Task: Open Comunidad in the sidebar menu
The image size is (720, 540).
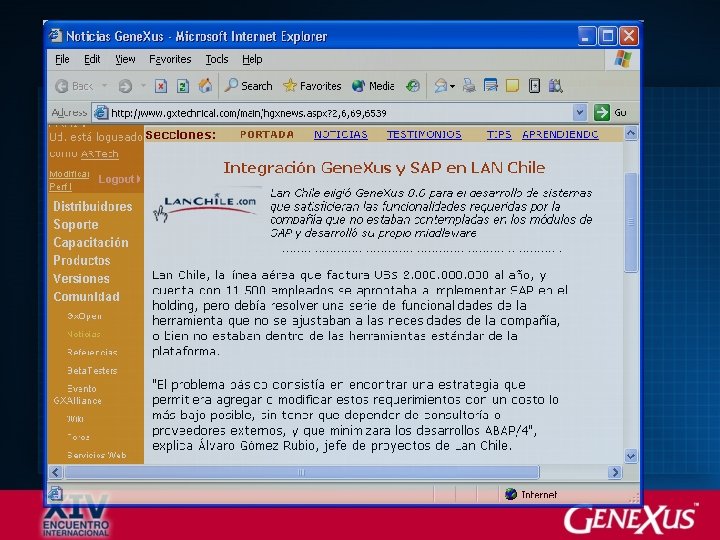Action: click(x=86, y=297)
